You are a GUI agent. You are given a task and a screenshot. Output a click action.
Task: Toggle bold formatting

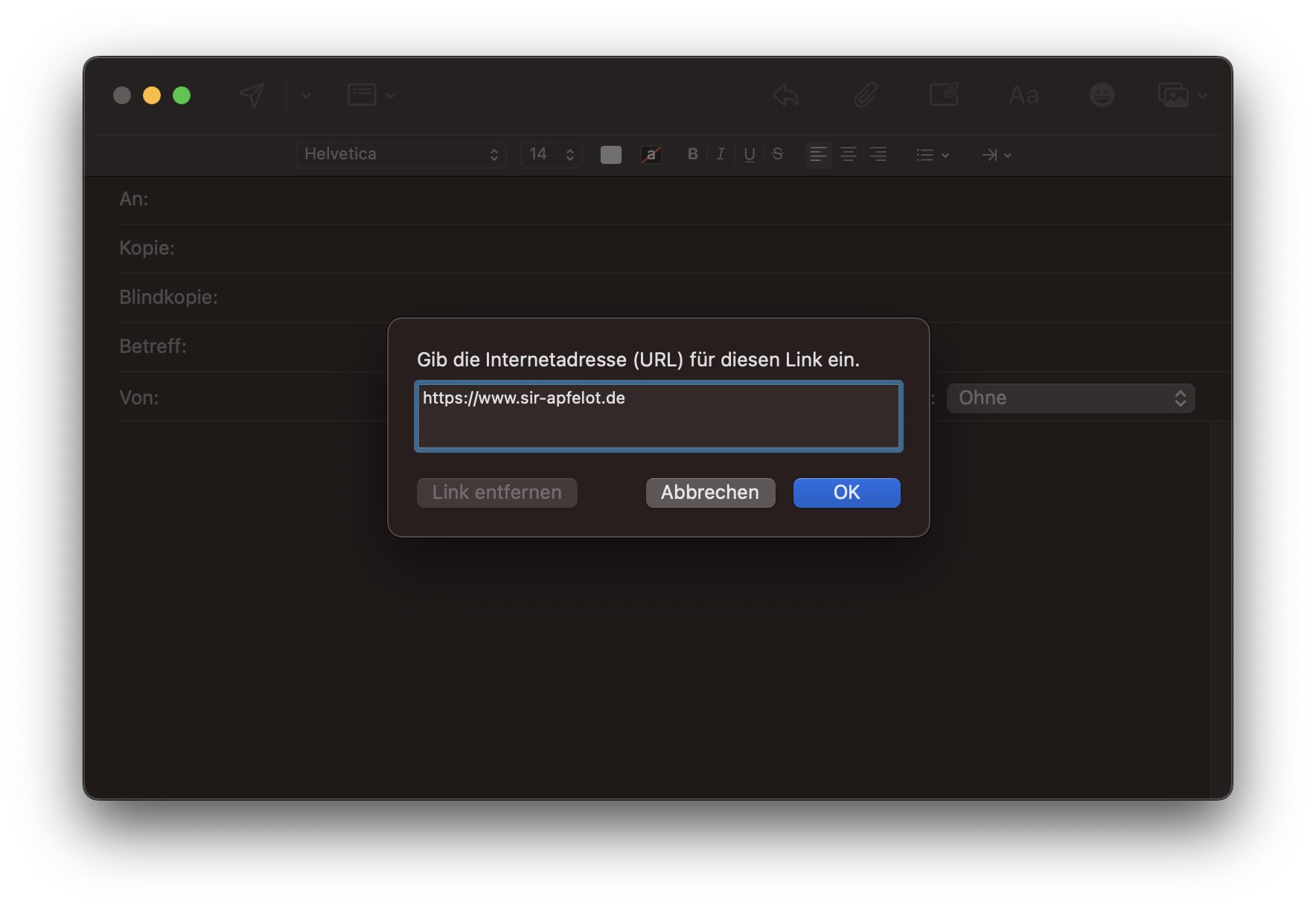pyautogui.click(x=692, y=154)
